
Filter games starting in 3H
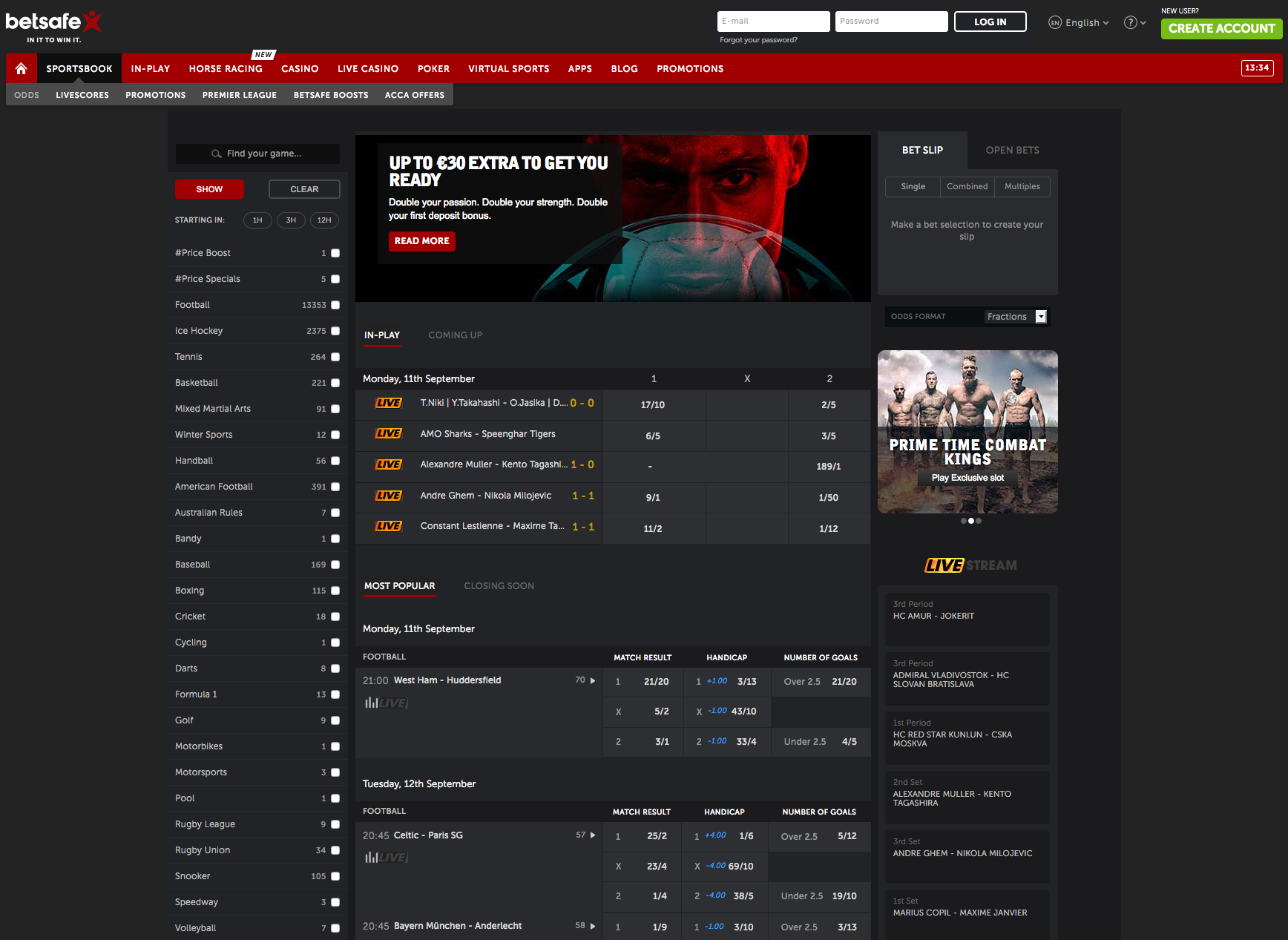(x=291, y=220)
